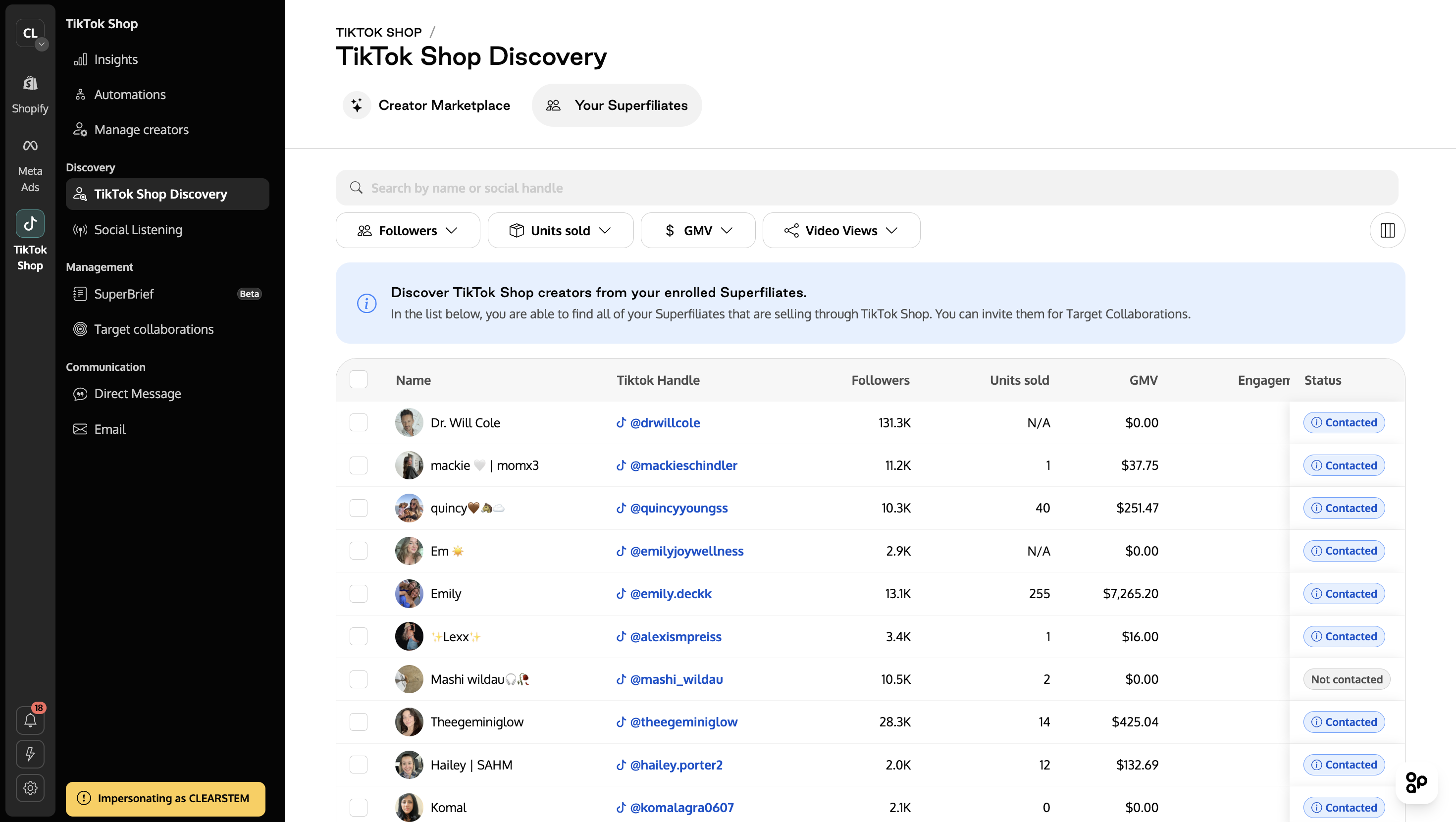The width and height of the screenshot is (1456, 822).
Task: Click the Impersonating as CLEARSTEM banner
Action: (x=165, y=798)
